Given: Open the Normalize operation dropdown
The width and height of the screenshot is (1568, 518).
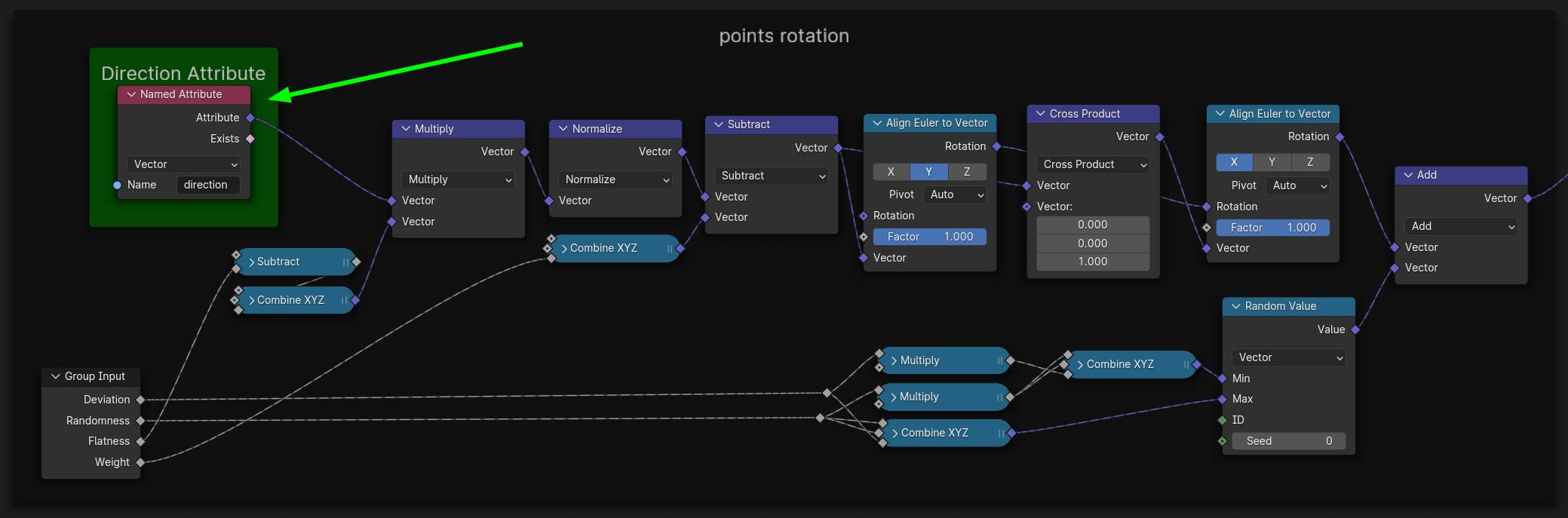Looking at the screenshot, I should tap(615, 179).
